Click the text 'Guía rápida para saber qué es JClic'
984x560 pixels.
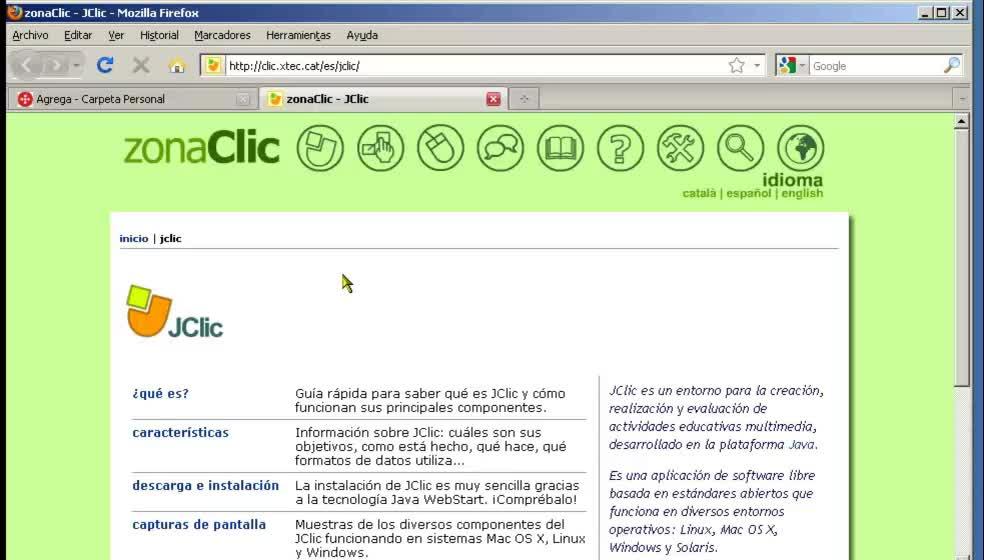coord(407,394)
